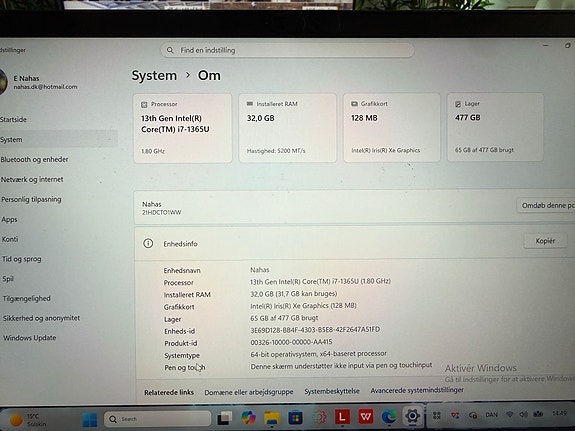Click the breadcrumb chevron after System
Viewport: 575px width, 431px height.
click(x=188, y=75)
